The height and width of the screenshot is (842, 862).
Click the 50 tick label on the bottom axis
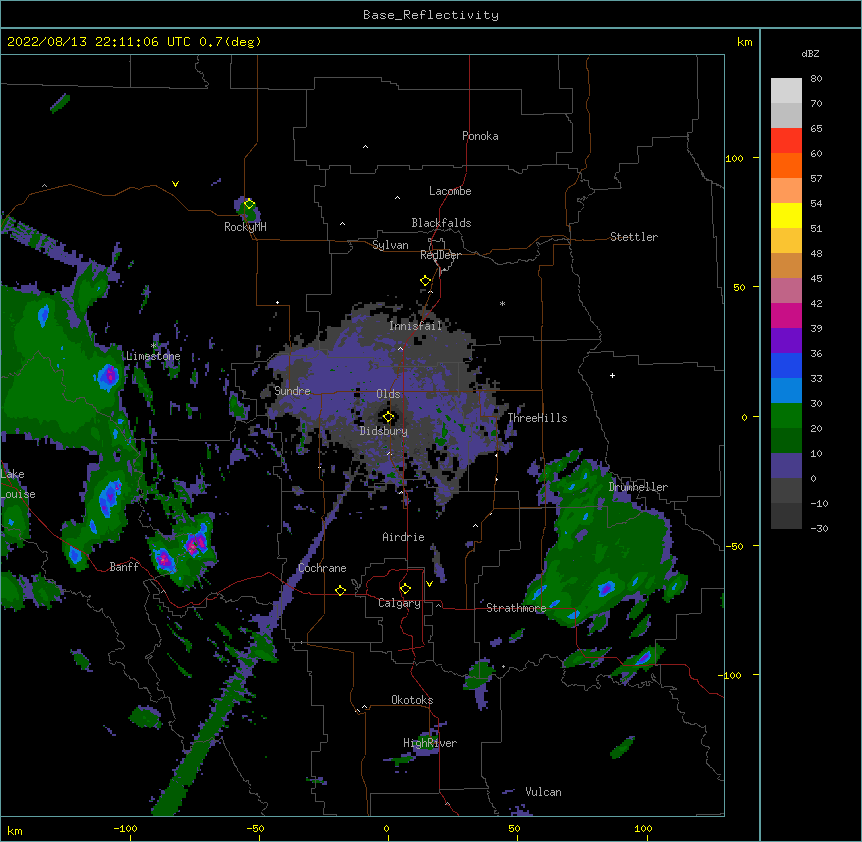[514, 828]
